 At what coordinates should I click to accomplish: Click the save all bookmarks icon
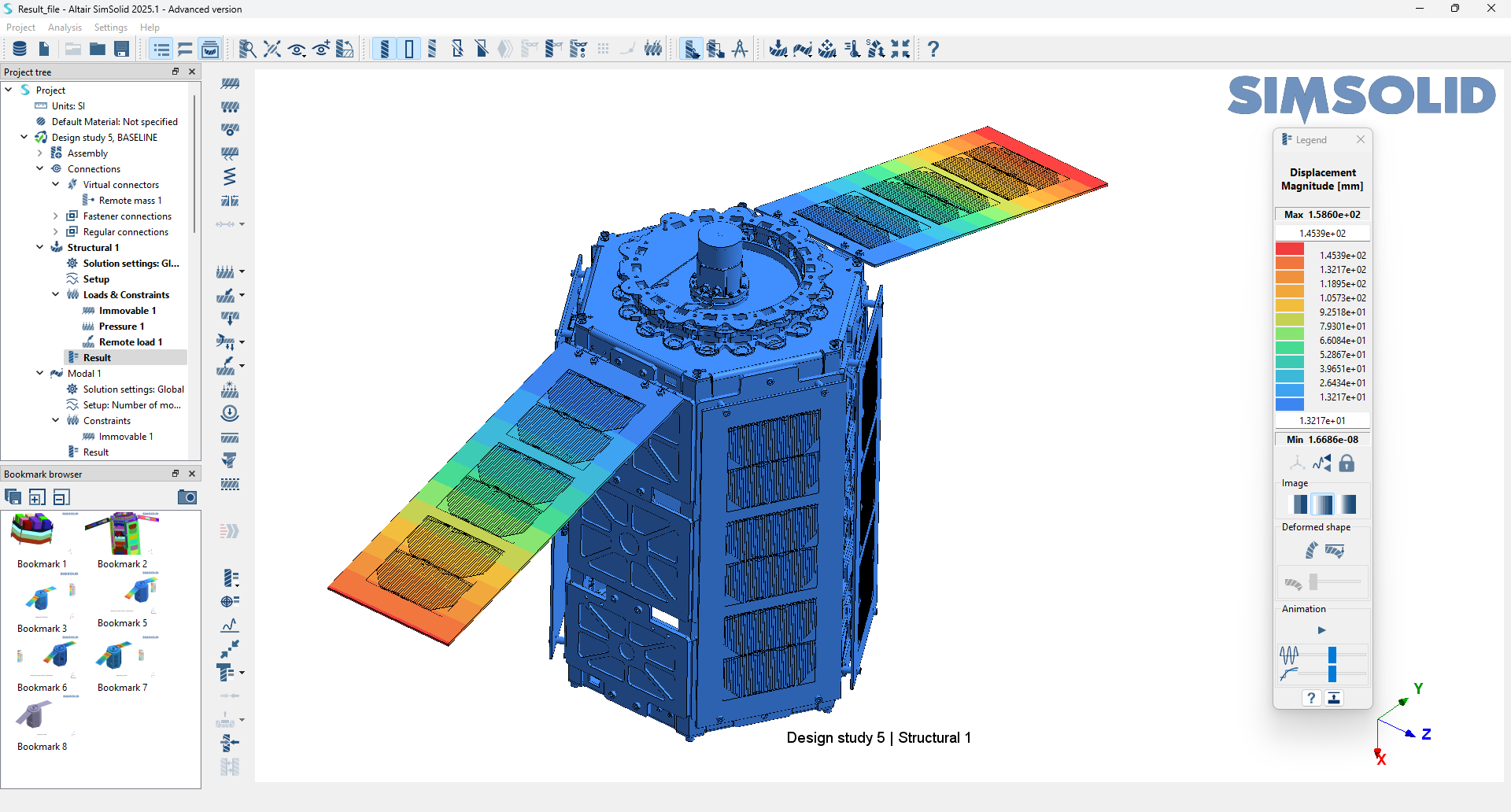pos(13,496)
